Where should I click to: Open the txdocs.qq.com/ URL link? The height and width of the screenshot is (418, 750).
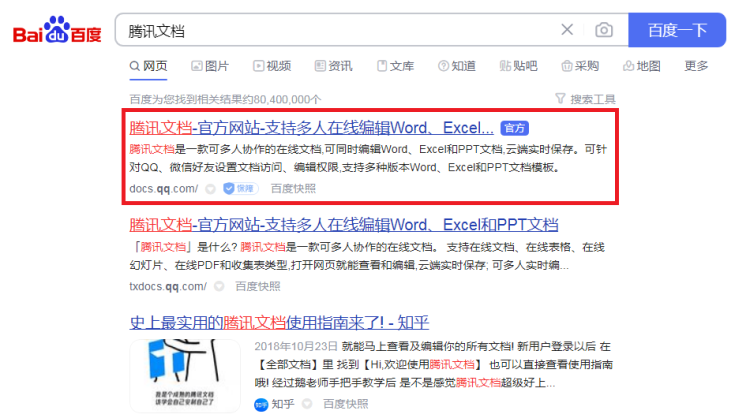pos(168,286)
